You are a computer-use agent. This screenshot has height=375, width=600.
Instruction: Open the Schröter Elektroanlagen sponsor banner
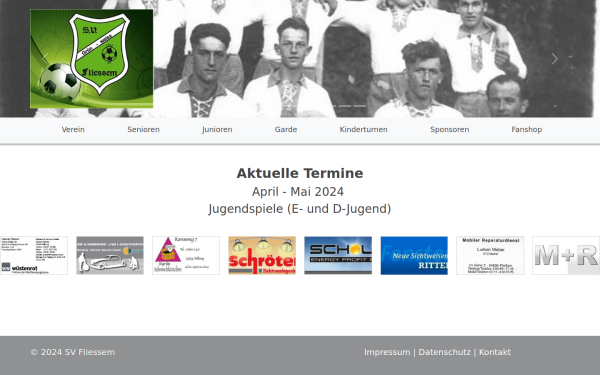click(x=262, y=255)
